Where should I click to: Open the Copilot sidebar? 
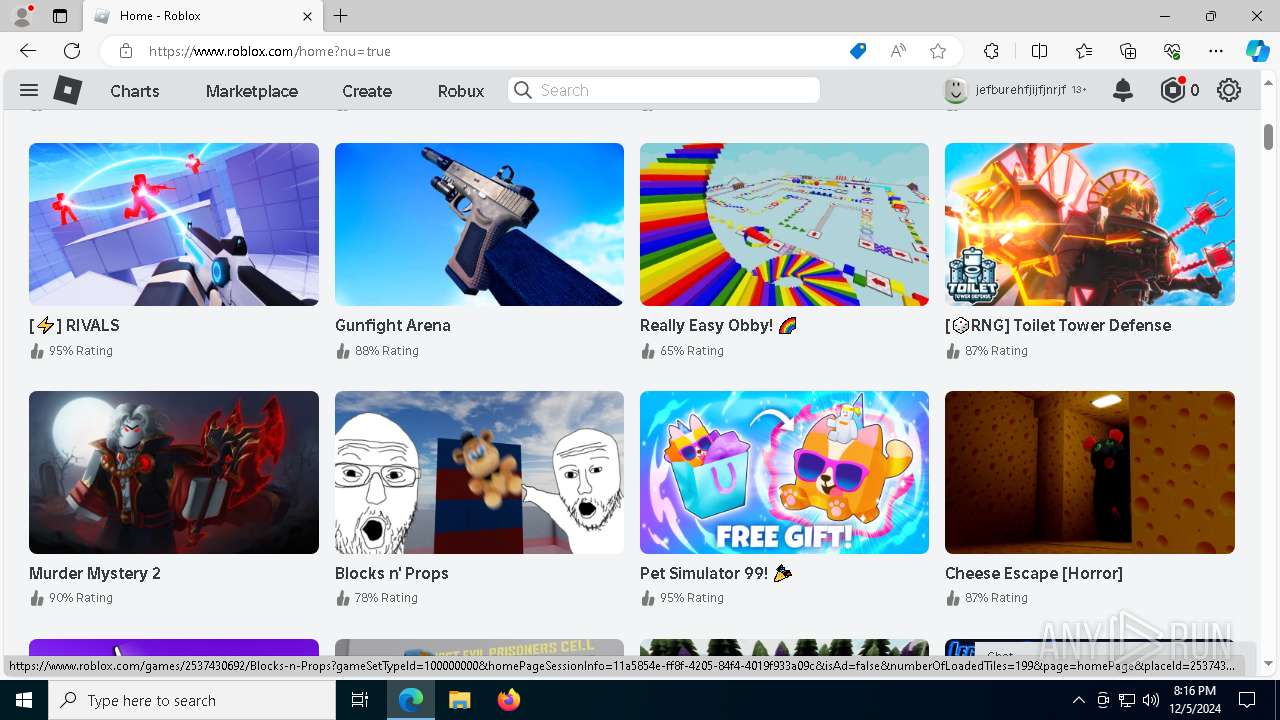click(1257, 51)
